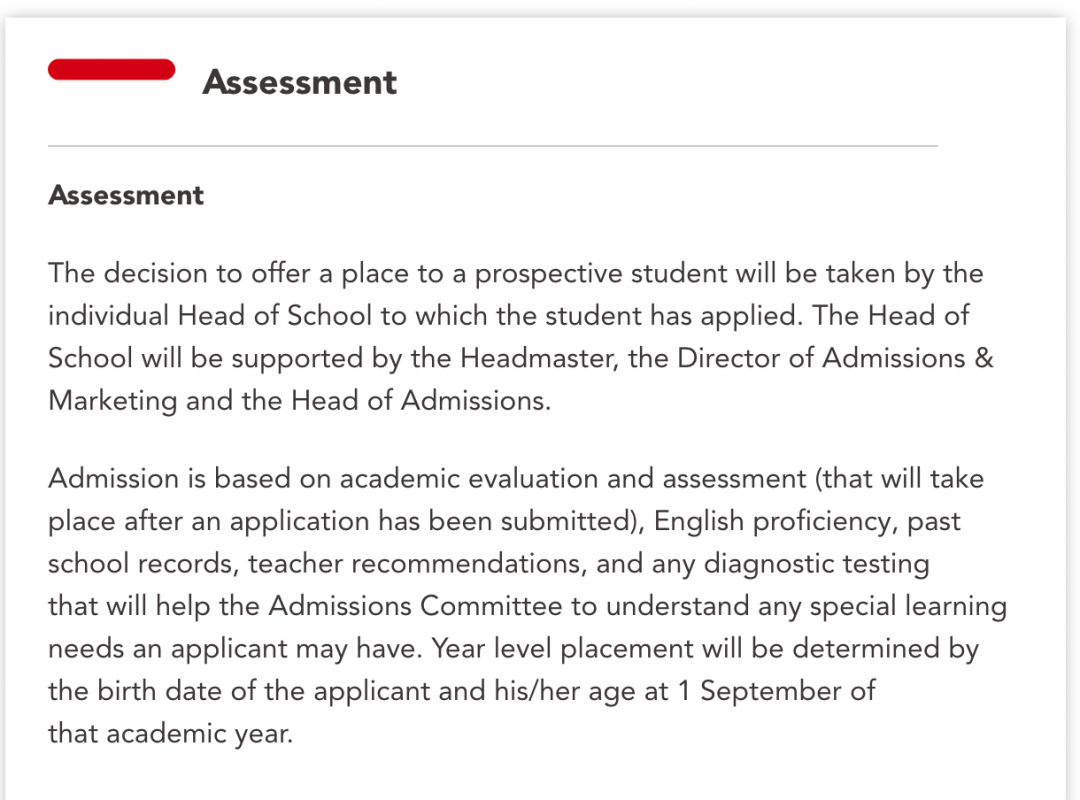Click 'Admission is based on academic evaluation'
This screenshot has width=1080, height=800.
pyautogui.click(x=324, y=478)
